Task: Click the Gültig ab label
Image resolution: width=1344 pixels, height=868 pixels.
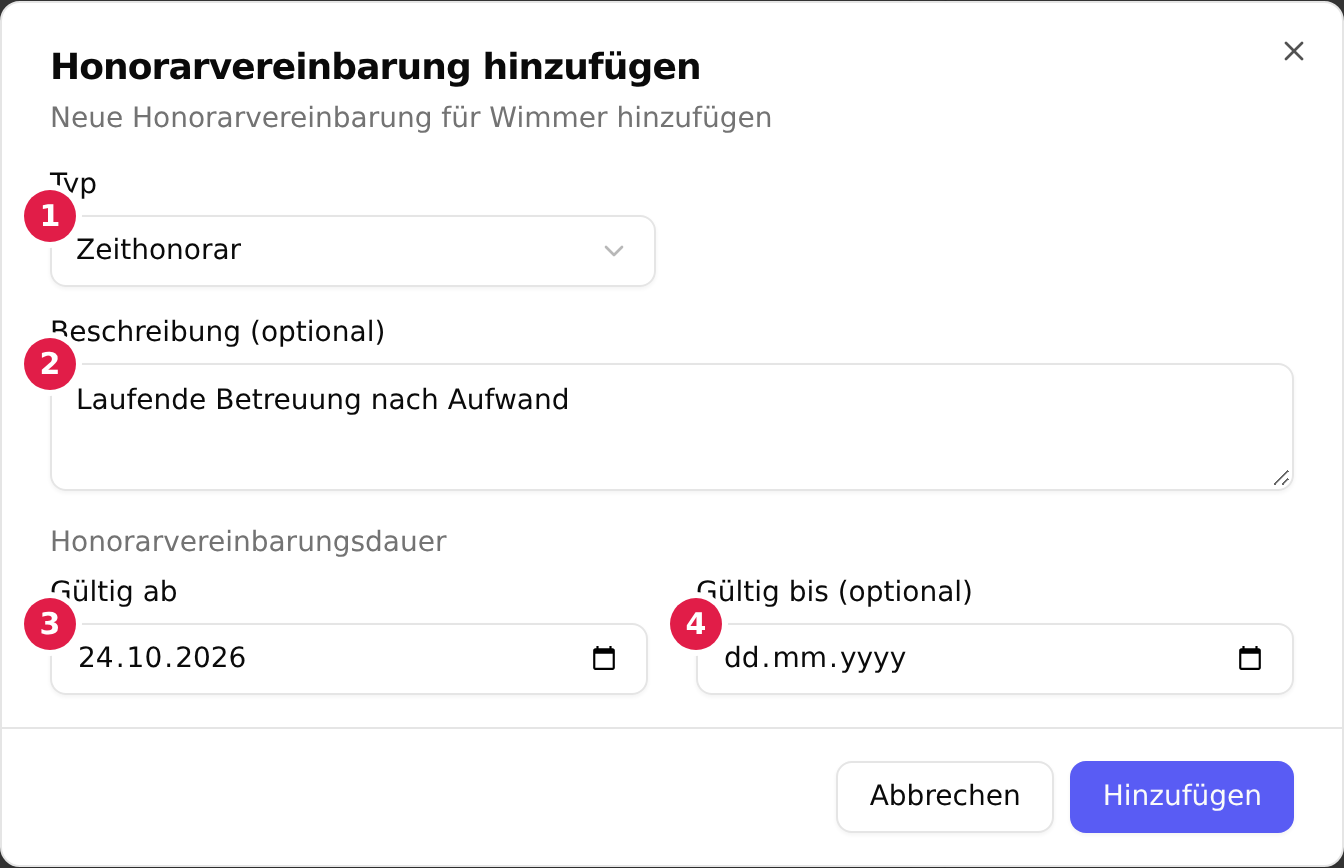Action: (x=114, y=592)
